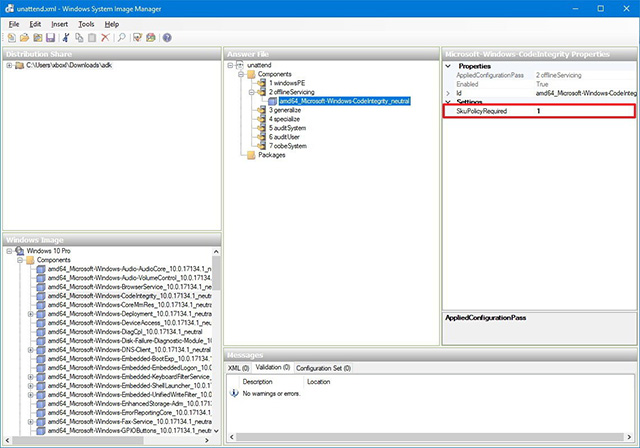
Task: Select the Packages node in Answer File
Action: (x=271, y=155)
